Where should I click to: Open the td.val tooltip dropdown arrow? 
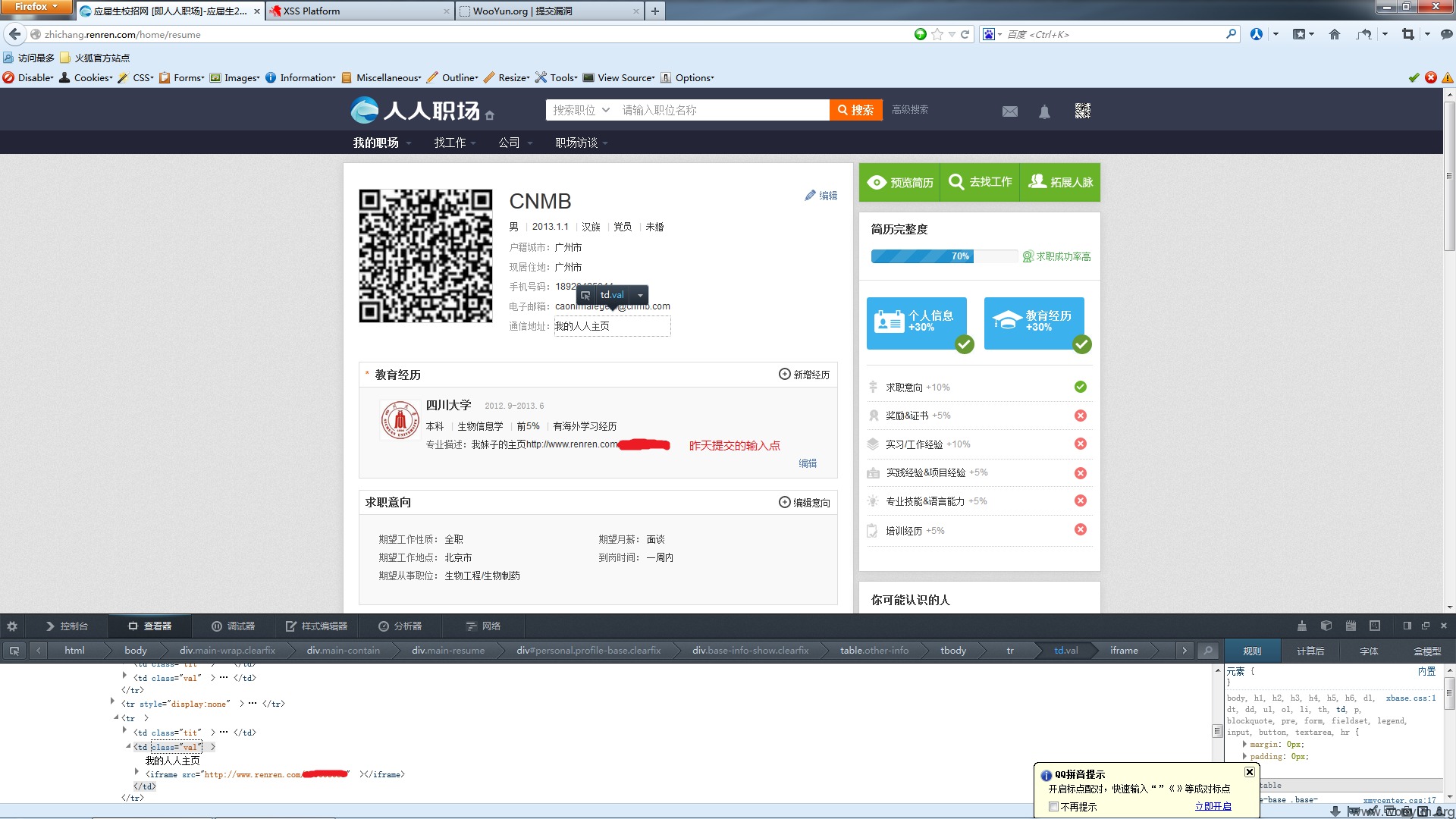(x=640, y=295)
